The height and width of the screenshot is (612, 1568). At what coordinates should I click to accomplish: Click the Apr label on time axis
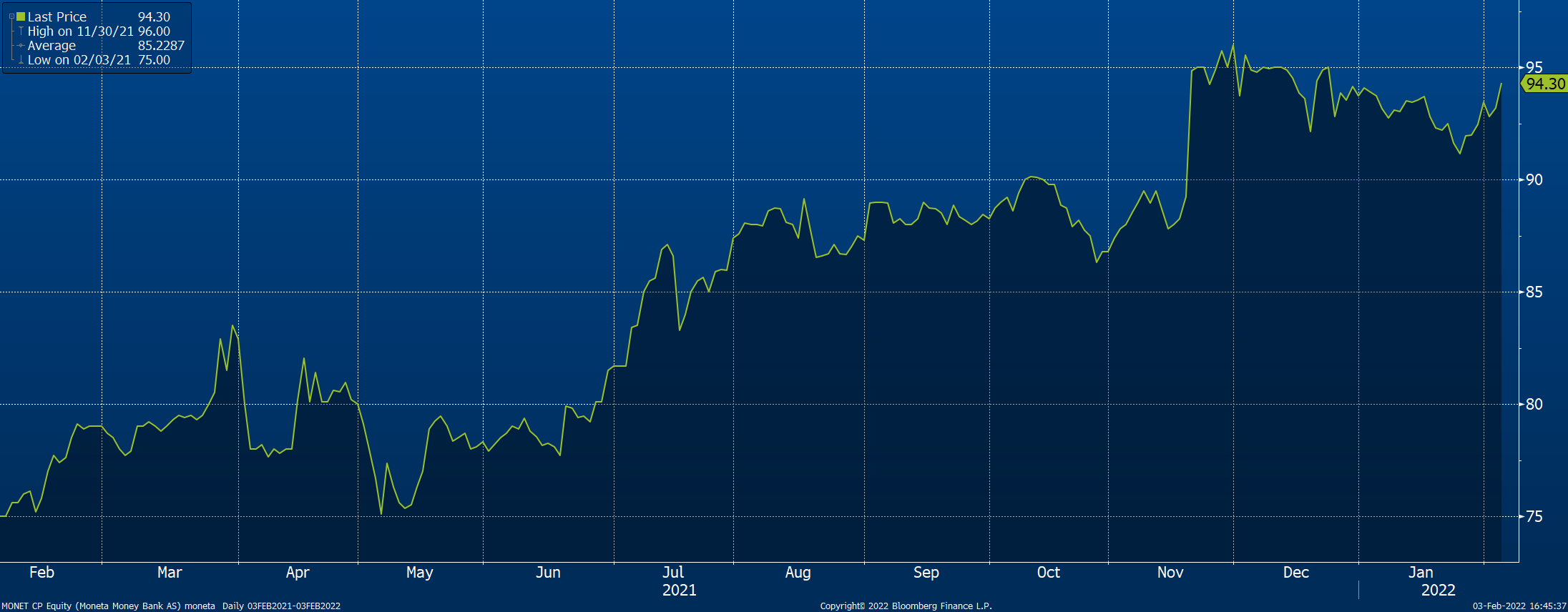click(298, 573)
